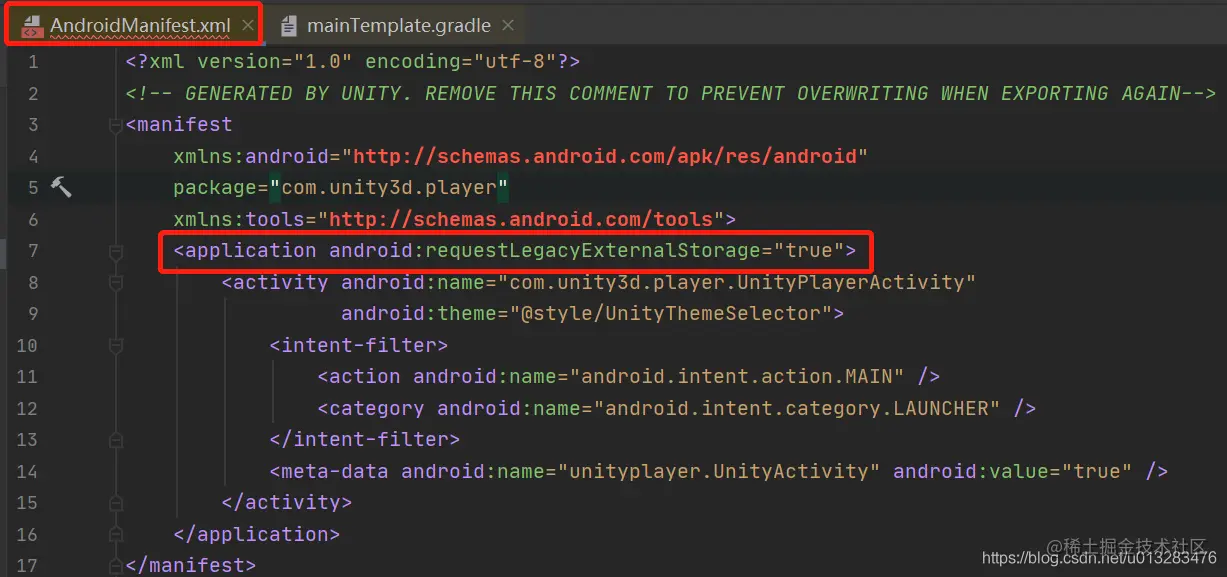Click line number 11 in the gutter
This screenshot has height=577, width=1227.
(27, 376)
